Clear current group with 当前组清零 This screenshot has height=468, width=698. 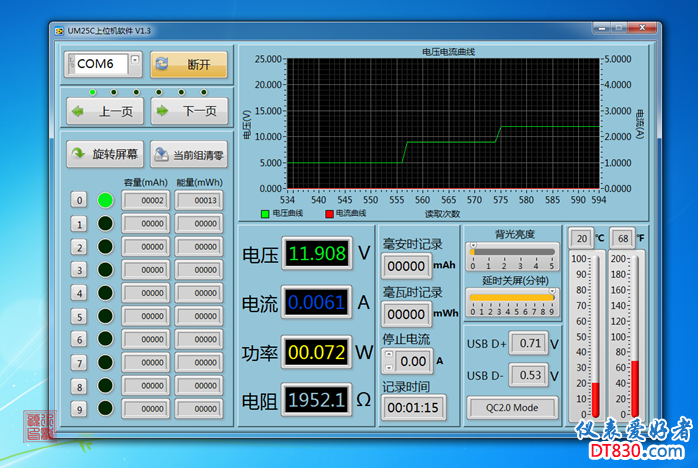point(188,155)
